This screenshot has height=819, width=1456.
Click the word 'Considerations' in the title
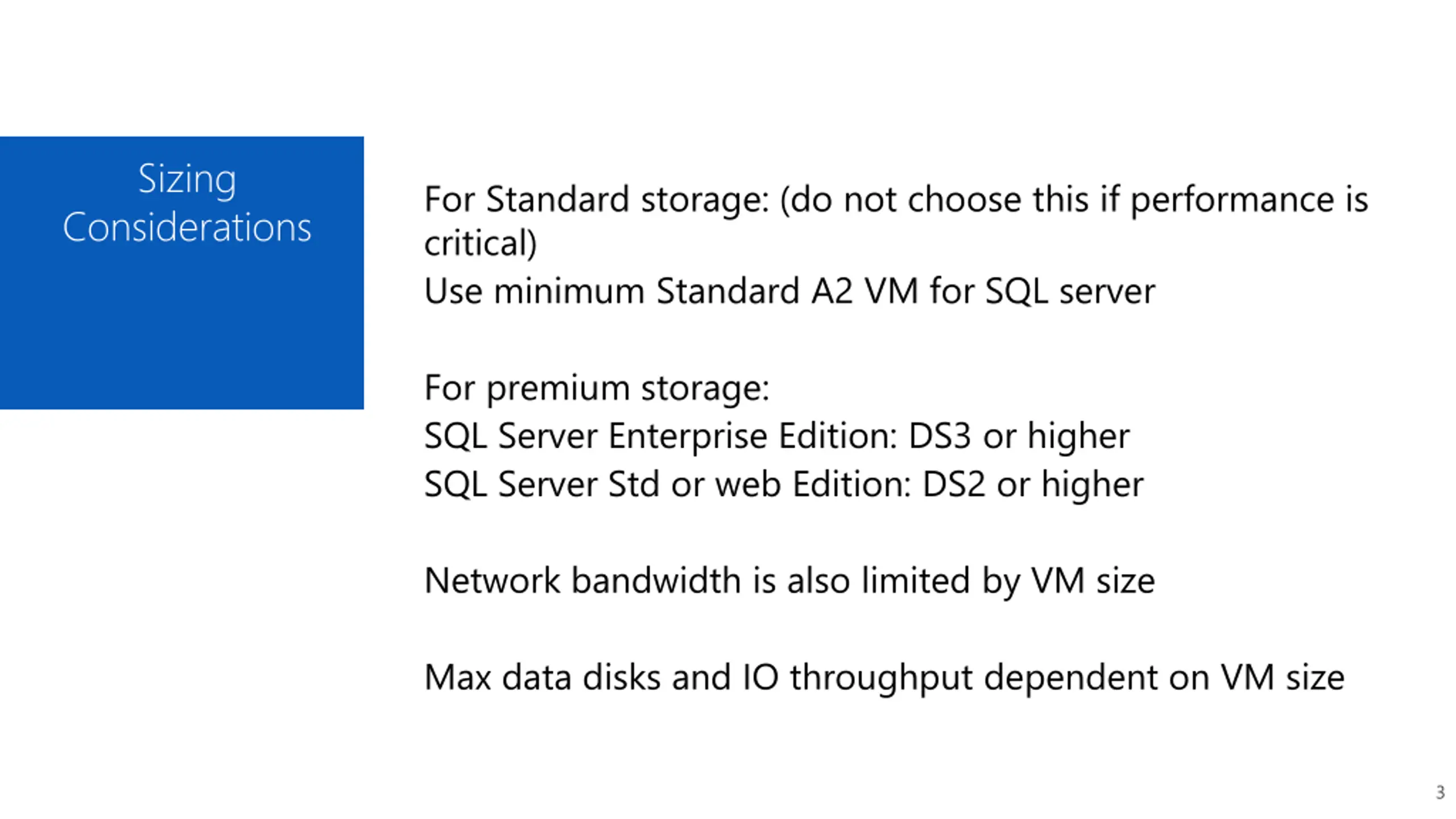pos(187,227)
